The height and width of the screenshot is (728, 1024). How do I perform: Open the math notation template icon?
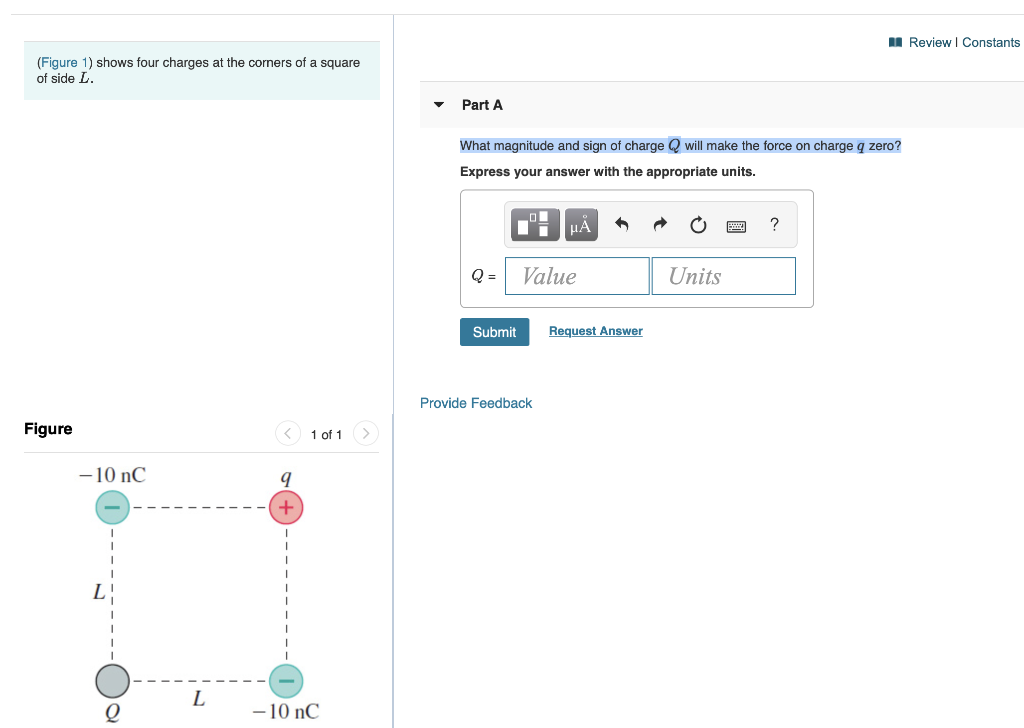[x=534, y=224]
